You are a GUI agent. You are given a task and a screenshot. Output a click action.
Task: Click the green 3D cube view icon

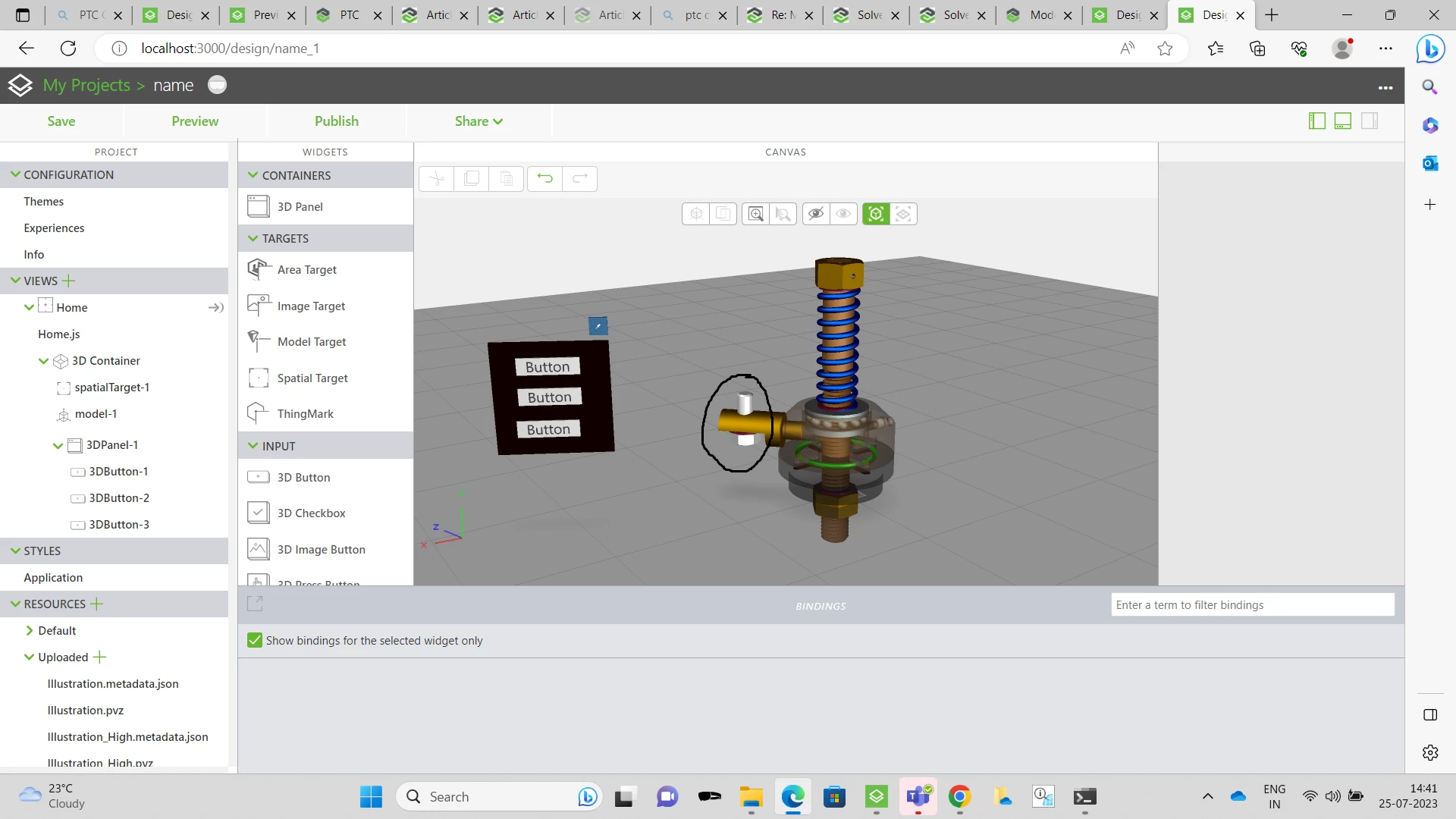876,214
